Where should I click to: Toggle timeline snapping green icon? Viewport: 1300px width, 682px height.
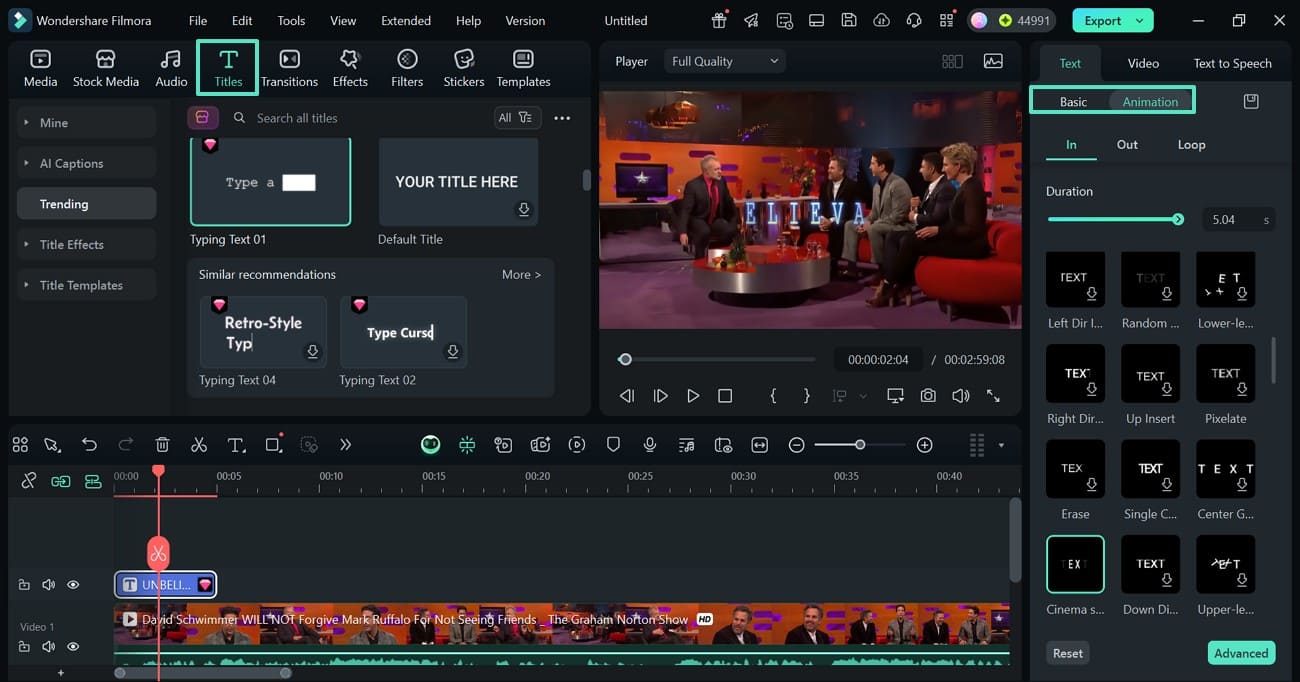(467, 445)
